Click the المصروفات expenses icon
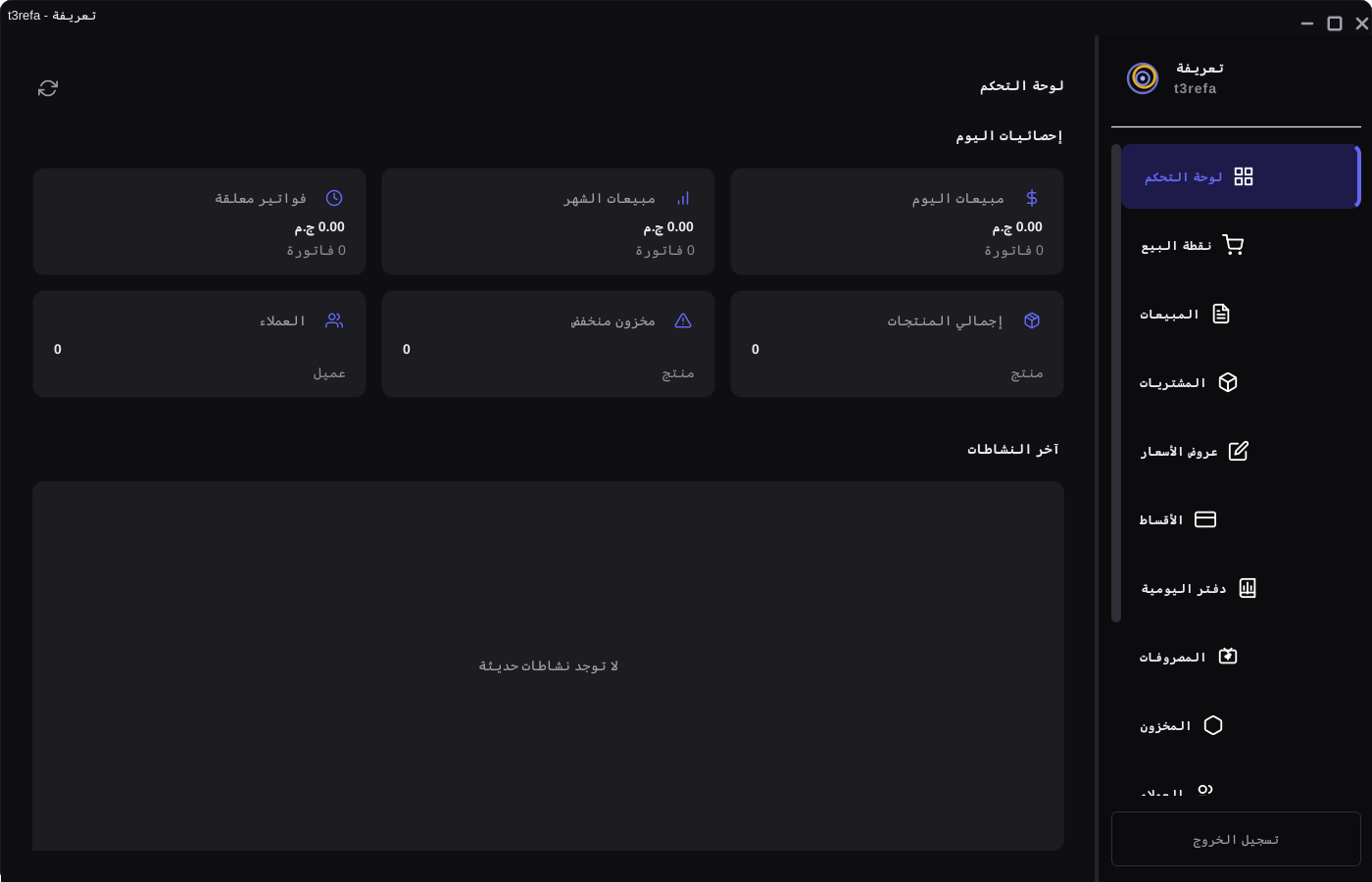The image size is (1372, 882). 1228,656
